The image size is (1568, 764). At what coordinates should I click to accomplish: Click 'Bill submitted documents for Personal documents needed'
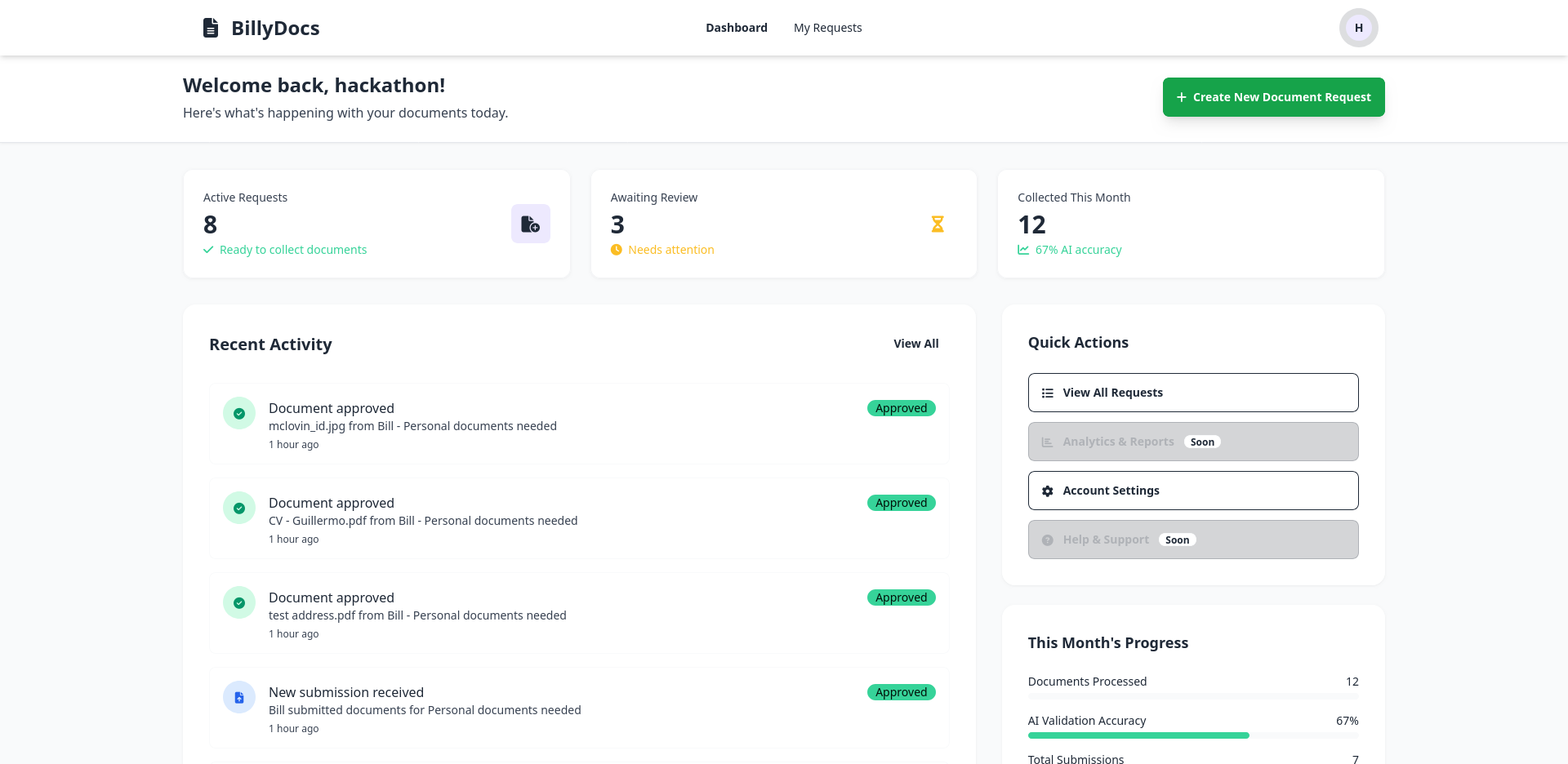(x=425, y=710)
